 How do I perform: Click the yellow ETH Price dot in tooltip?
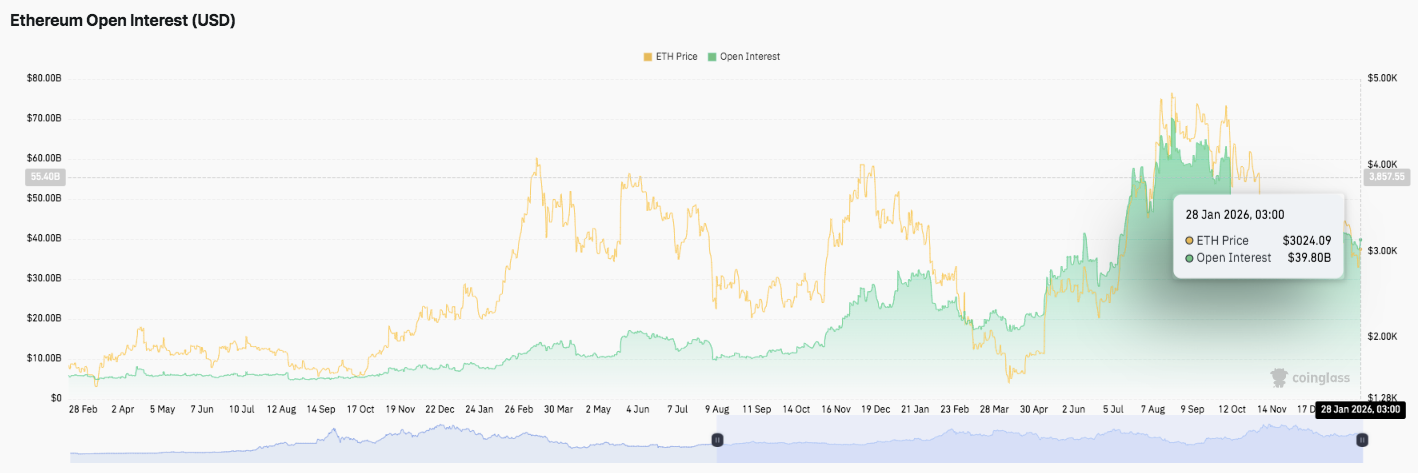(x=1189, y=241)
